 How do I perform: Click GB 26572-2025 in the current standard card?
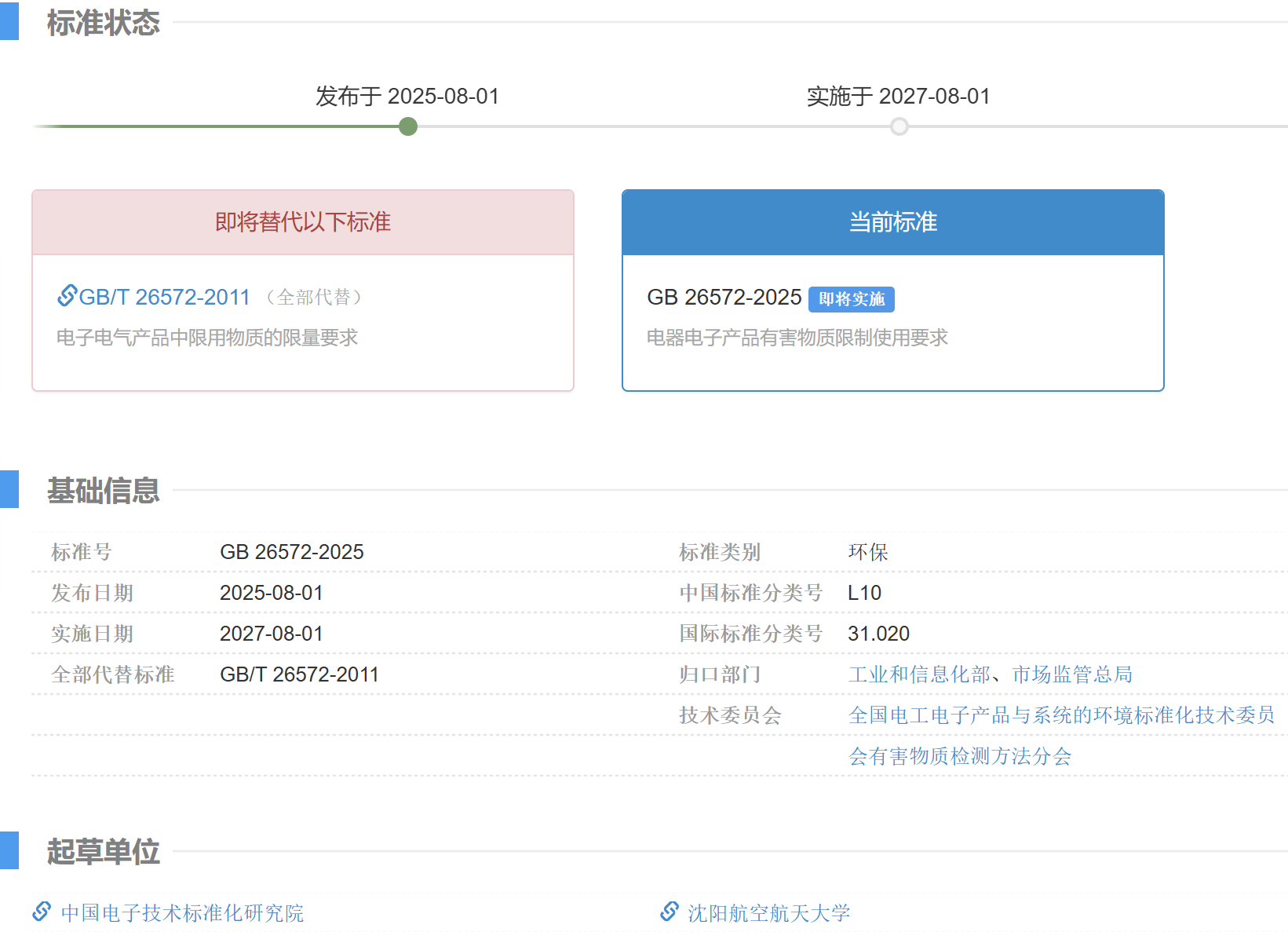click(x=724, y=298)
